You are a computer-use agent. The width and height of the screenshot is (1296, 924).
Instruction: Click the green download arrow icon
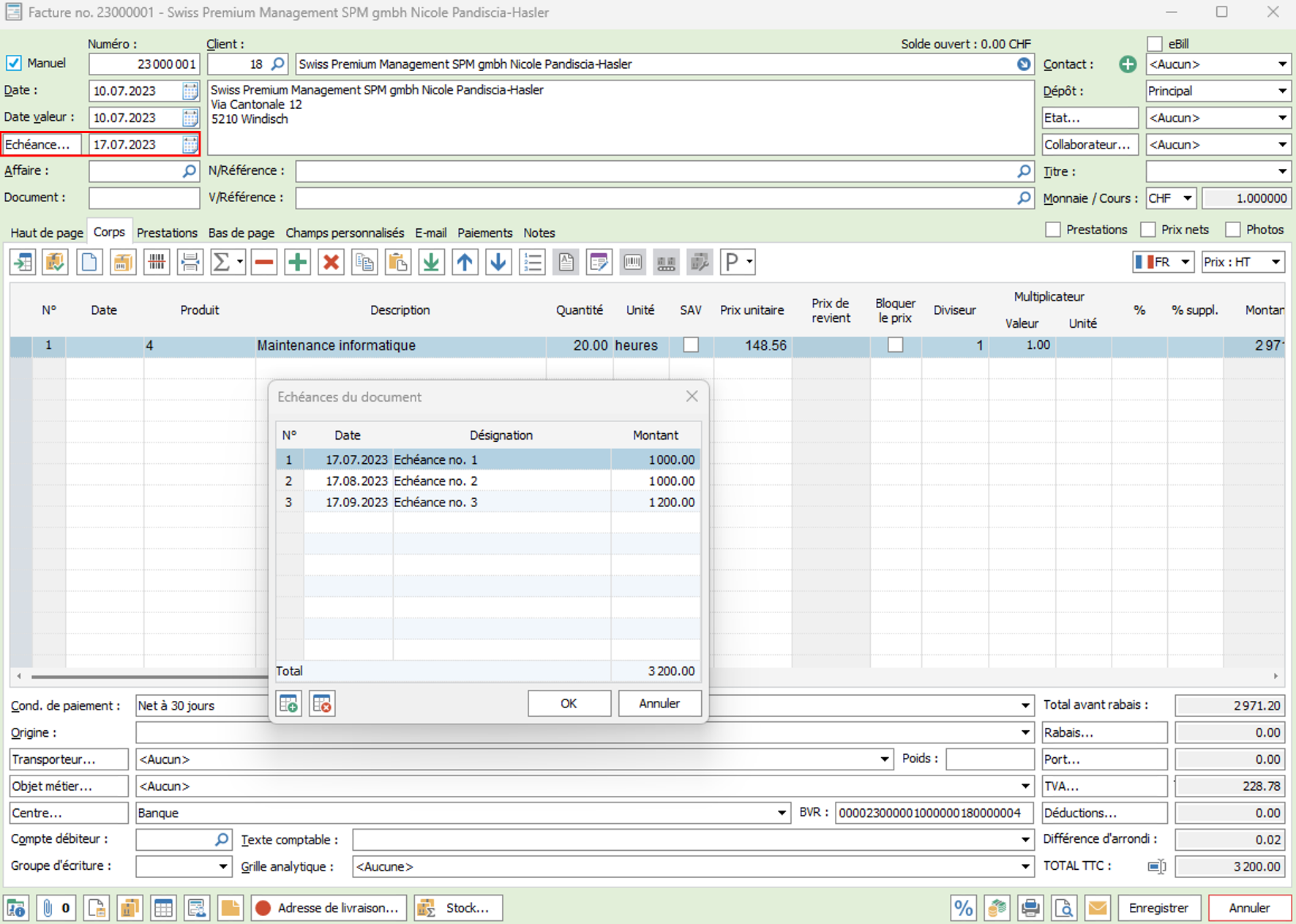432,262
